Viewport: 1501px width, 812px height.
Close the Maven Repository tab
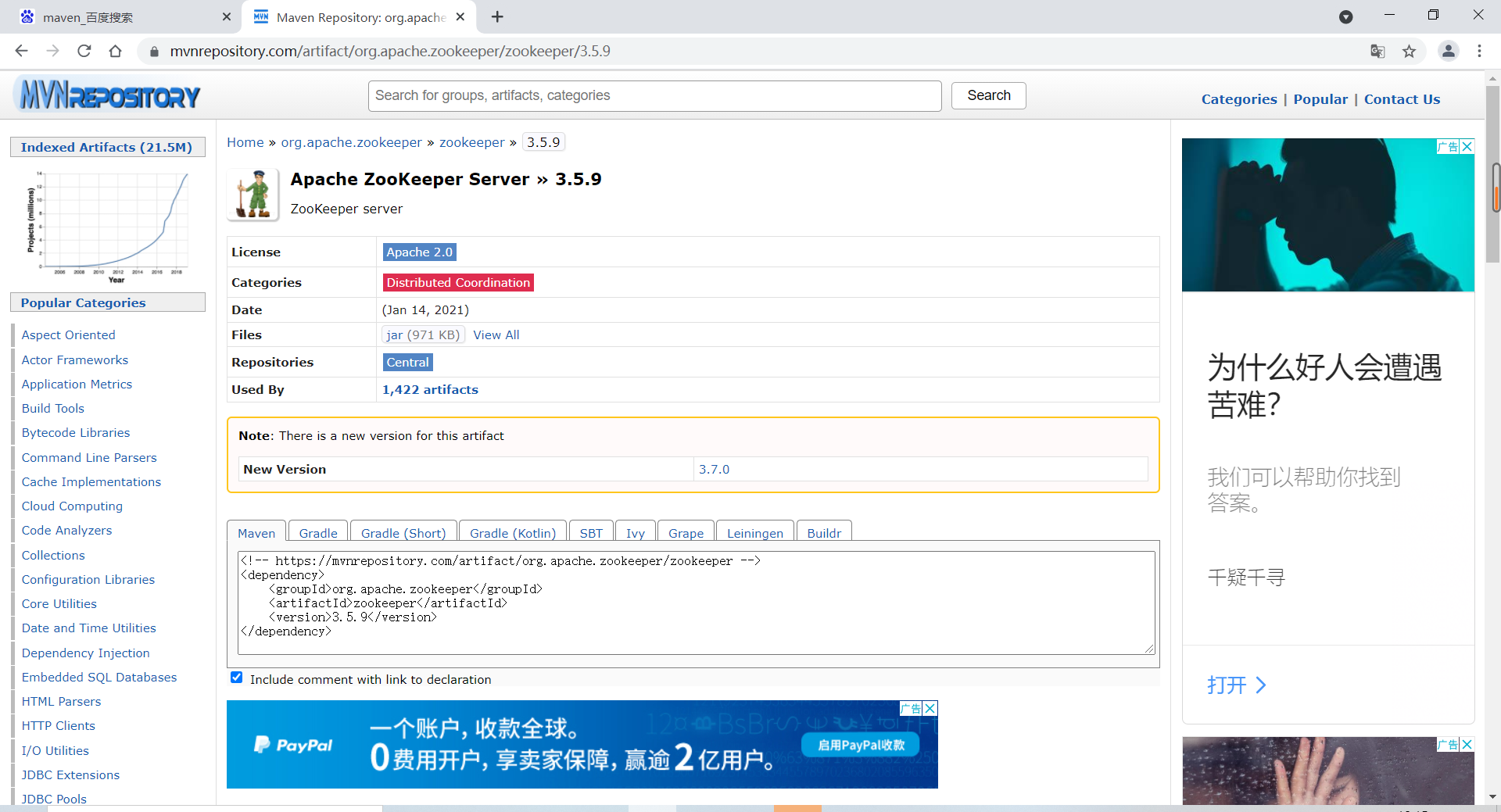point(460,16)
